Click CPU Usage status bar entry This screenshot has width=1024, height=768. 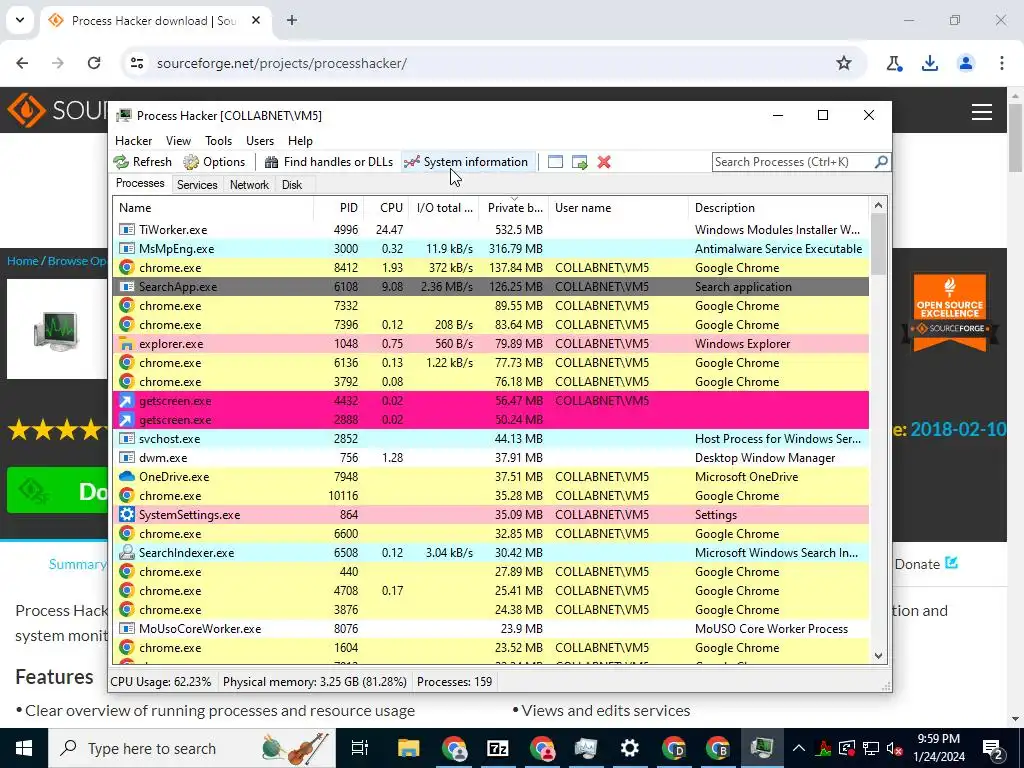click(x=161, y=682)
